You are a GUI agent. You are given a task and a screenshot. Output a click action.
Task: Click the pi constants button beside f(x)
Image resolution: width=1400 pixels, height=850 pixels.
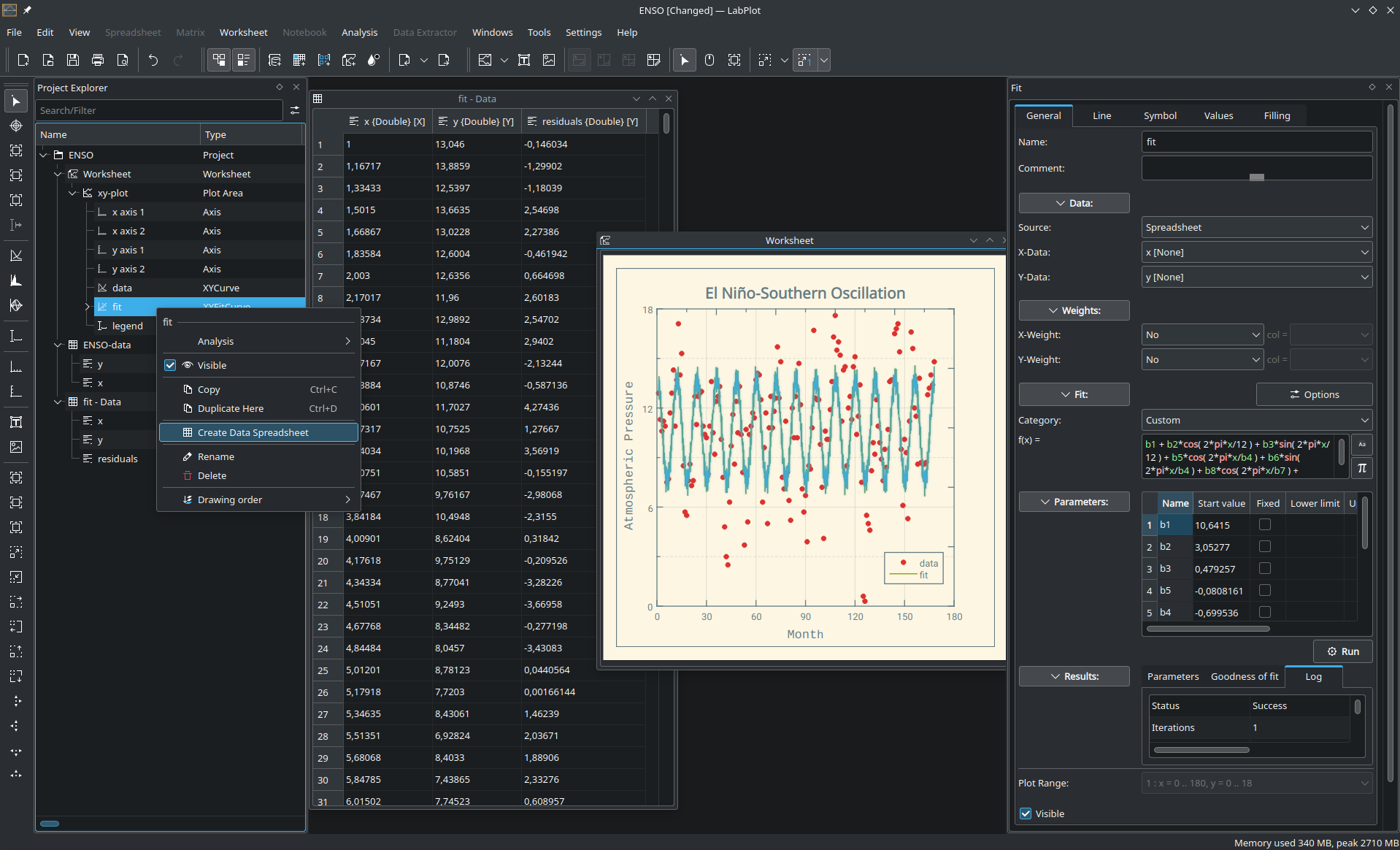(x=1362, y=468)
